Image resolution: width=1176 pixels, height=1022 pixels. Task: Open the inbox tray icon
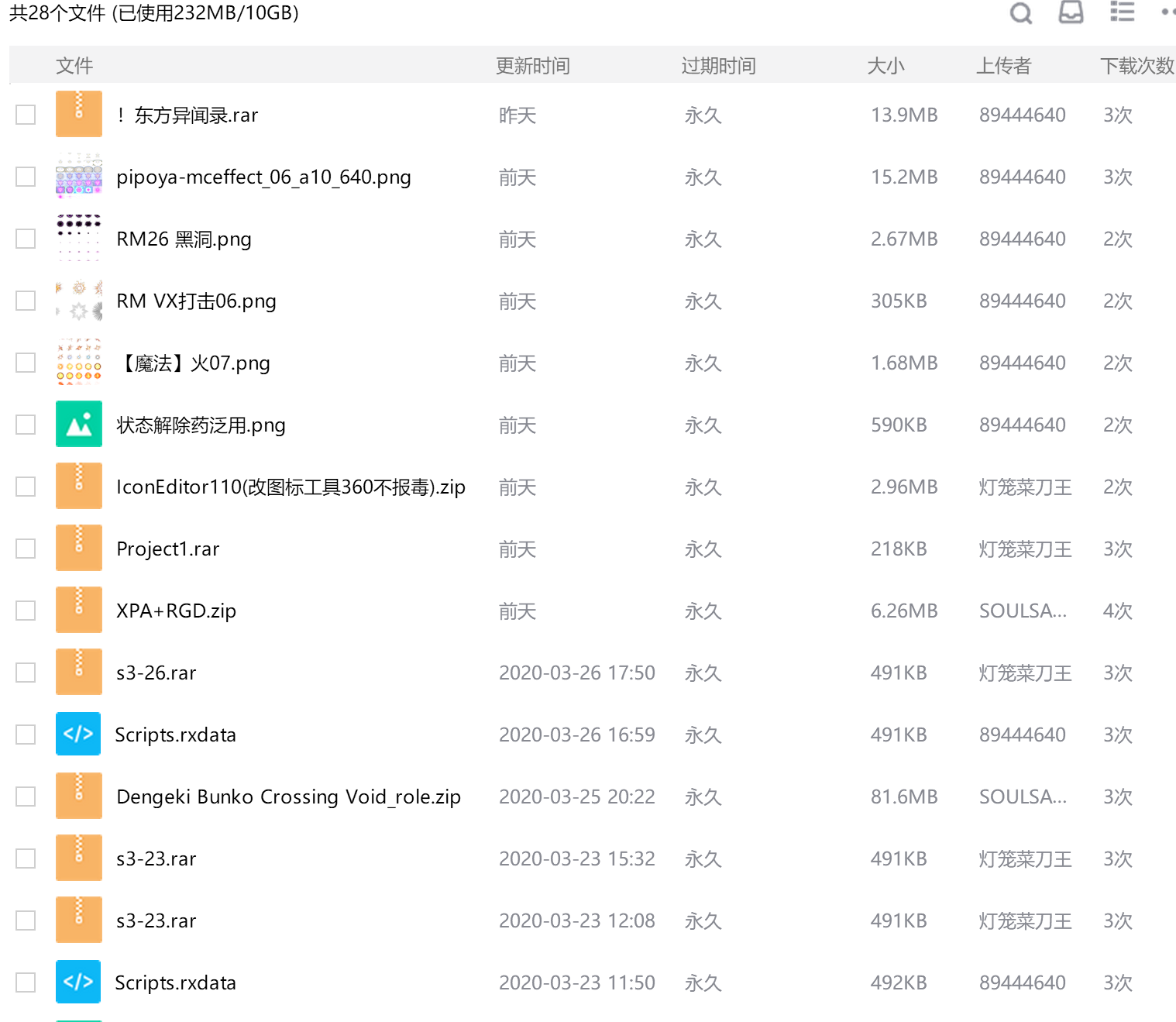(1071, 12)
